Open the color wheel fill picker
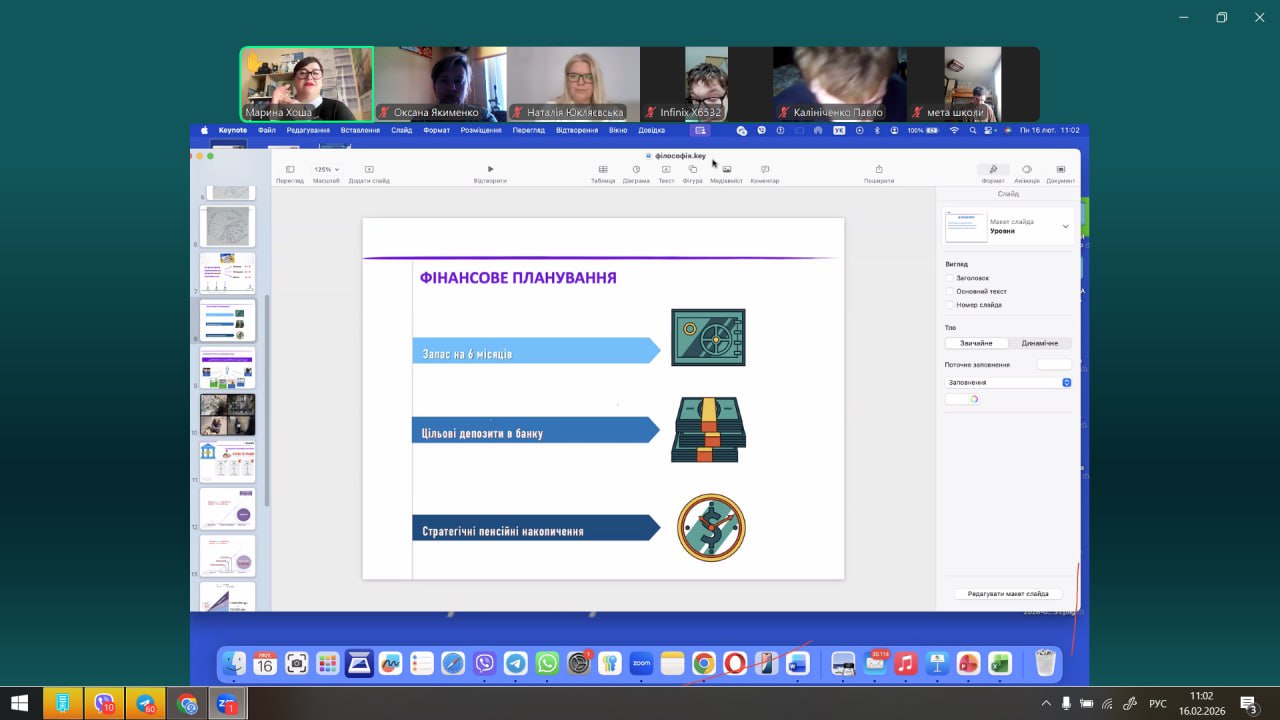The height and width of the screenshot is (720, 1280). click(962, 399)
